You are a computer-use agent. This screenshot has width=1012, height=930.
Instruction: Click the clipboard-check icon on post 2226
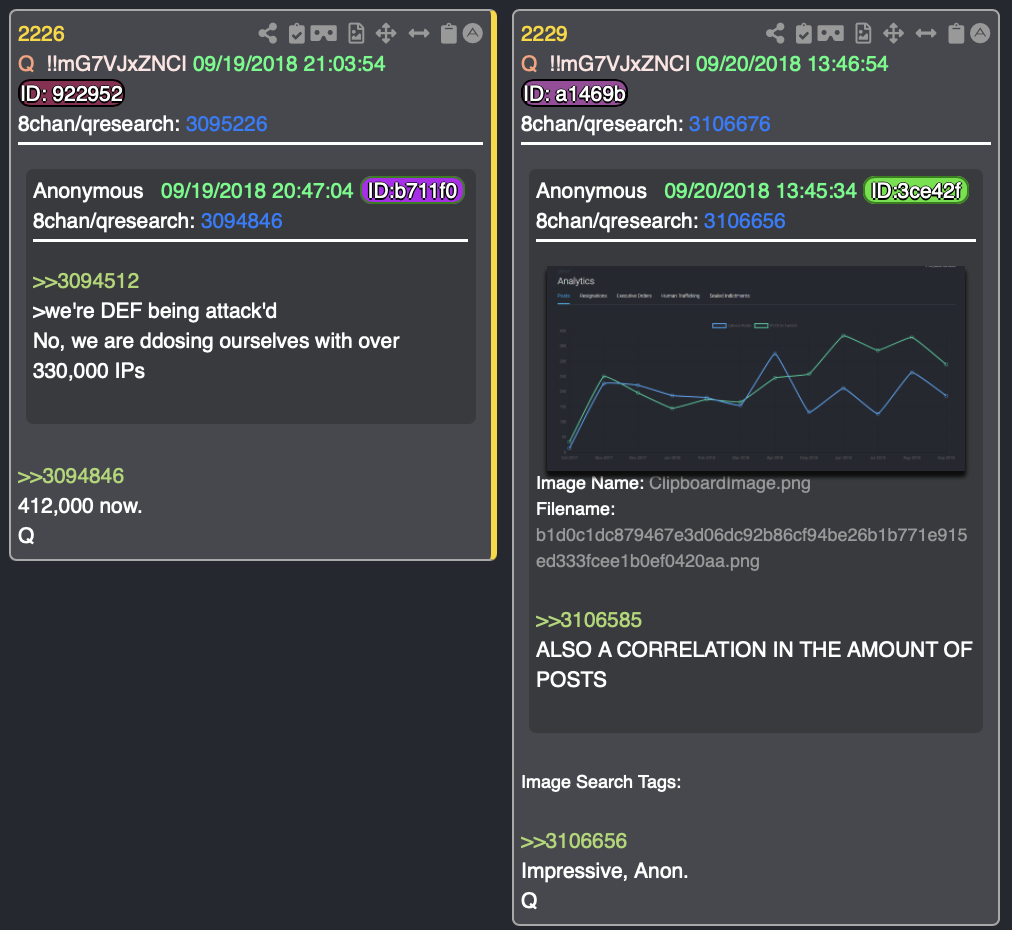[296, 34]
